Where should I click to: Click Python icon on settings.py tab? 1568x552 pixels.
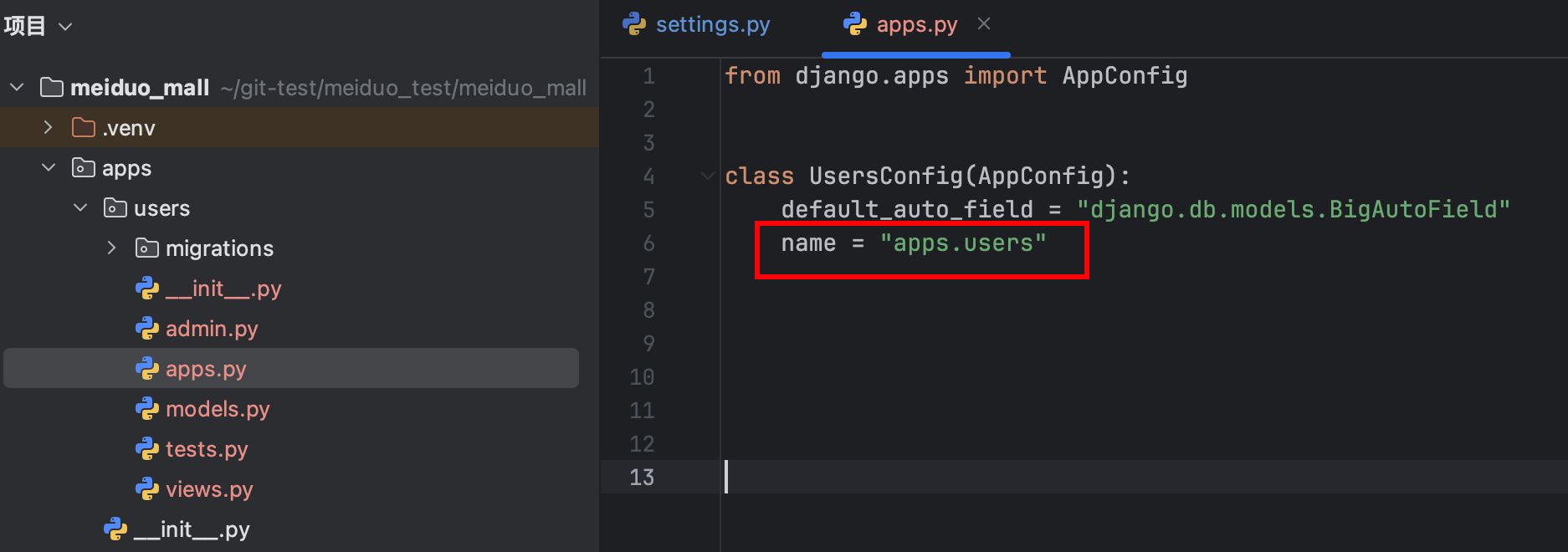(634, 24)
